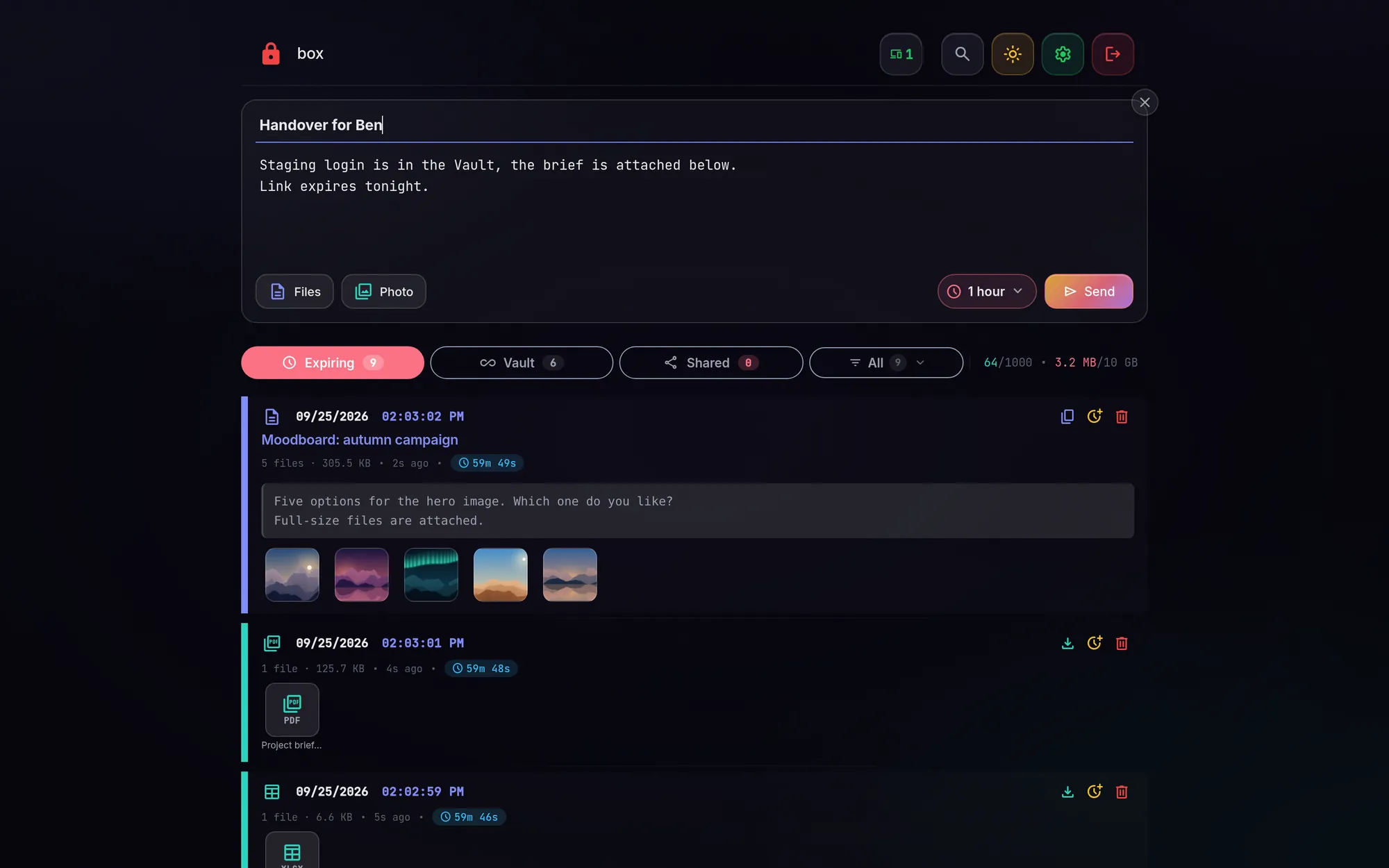Click the spreadsheet type icon beside 02:02:59 PM
The width and height of the screenshot is (1389, 868).
pyautogui.click(x=272, y=792)
